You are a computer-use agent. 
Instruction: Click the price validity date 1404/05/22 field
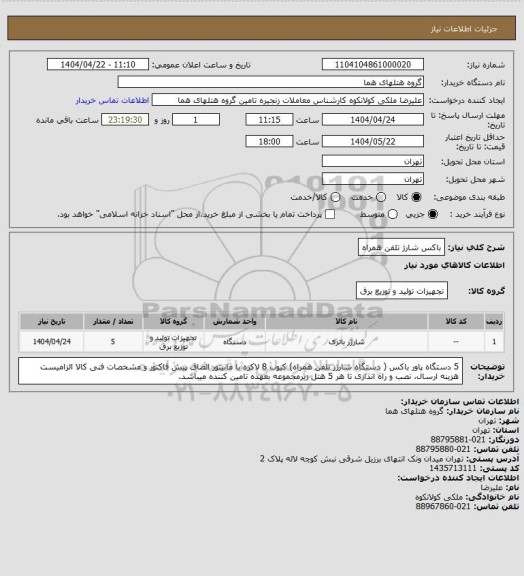[373, 141]
